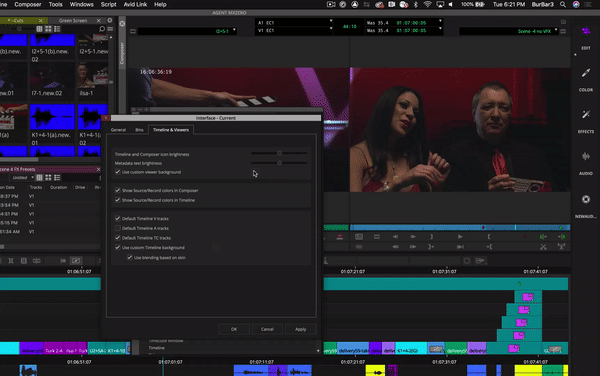Toggle Default Timeline V tracks checkbox
Image resolution: width=600 pixels, height=376 pixels.
117,218
